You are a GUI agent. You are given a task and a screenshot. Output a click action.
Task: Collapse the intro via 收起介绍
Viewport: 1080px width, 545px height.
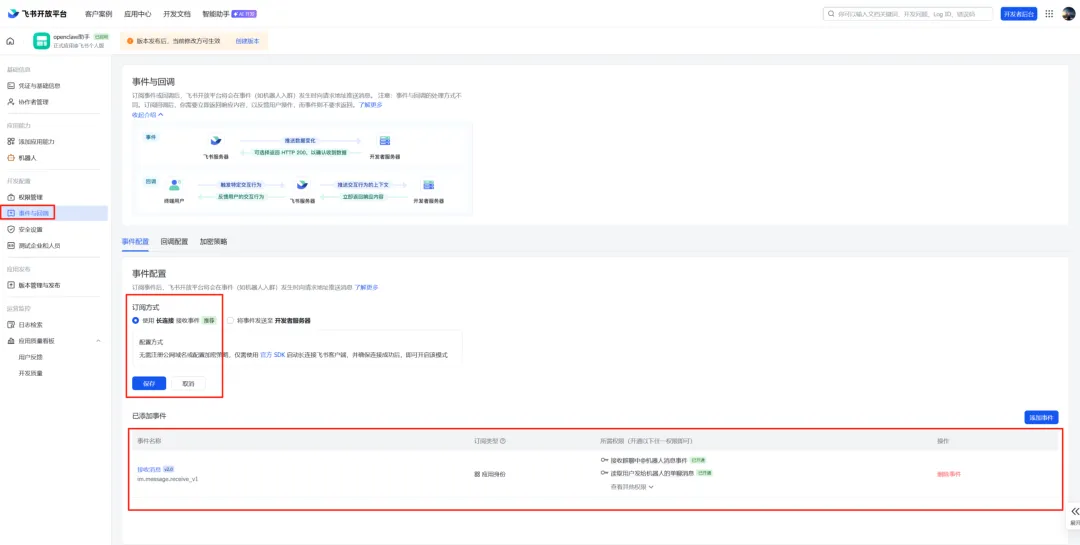point(147,115)
